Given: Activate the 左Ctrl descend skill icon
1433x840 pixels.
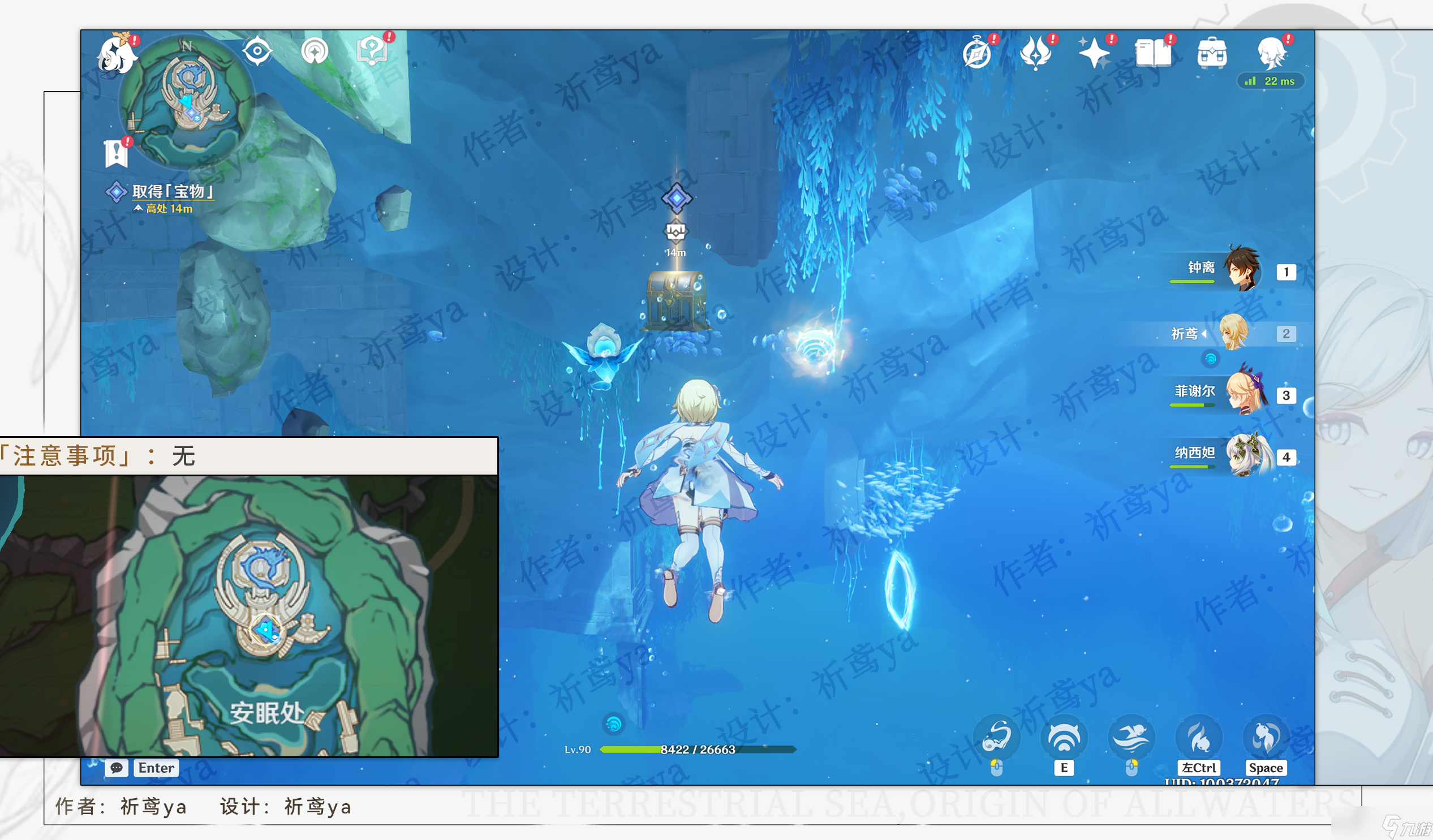Looking at the screenshot, I should pyautogui.click(x=1199, y=737).
